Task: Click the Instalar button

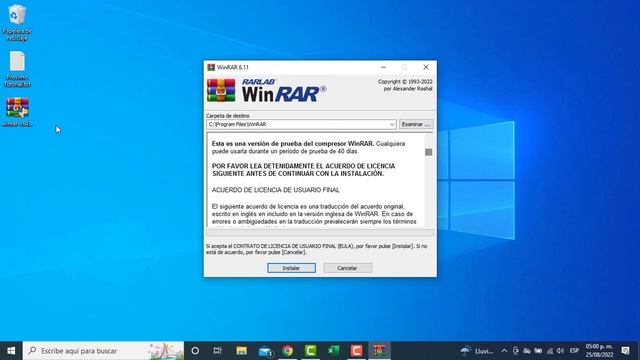Action: click(x=291, y=268)
